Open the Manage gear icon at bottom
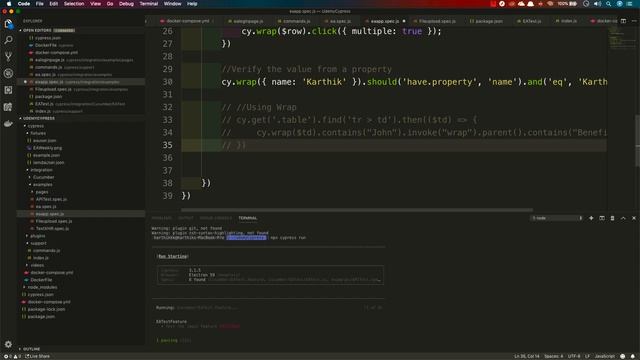 (x=8, y=344)
